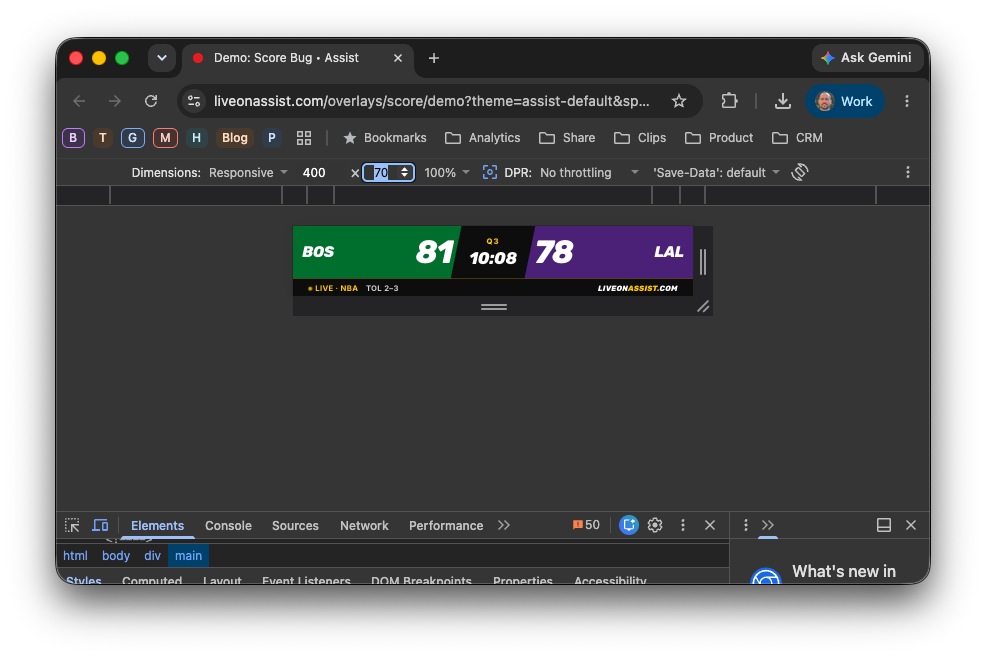Open the T bookmark shortcut
The image size is (986, 658).
(x=102, y=138)
